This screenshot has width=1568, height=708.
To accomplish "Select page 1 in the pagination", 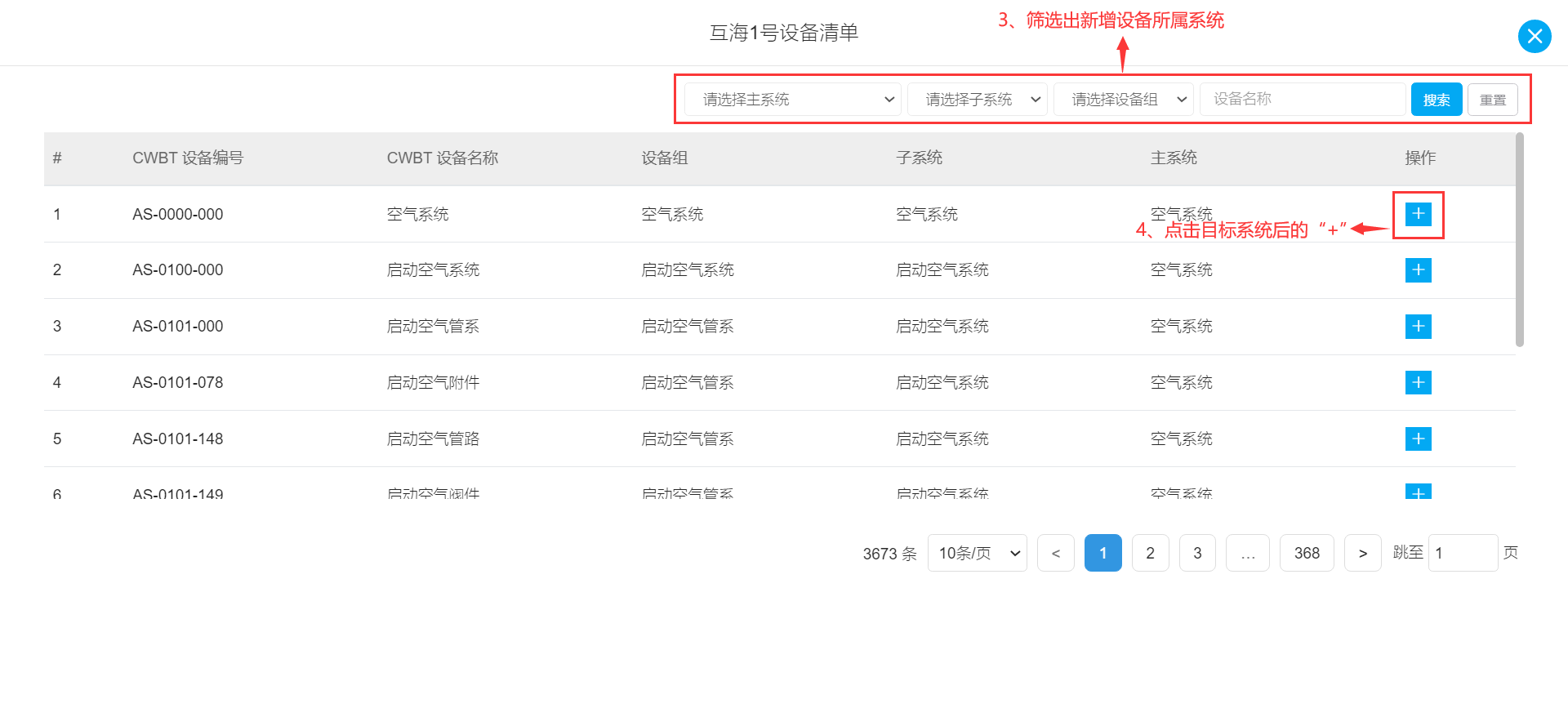I will (1103, 553).
